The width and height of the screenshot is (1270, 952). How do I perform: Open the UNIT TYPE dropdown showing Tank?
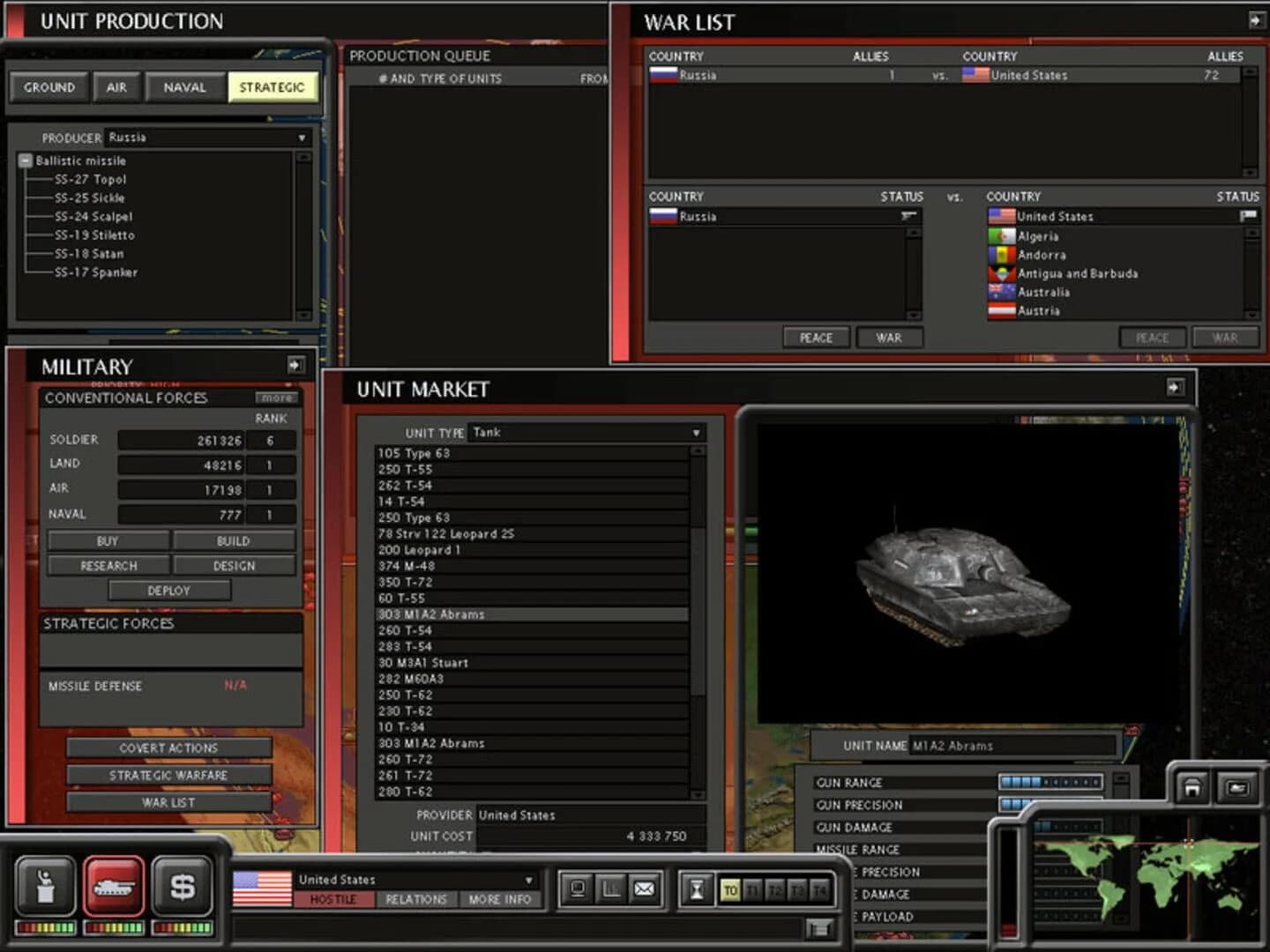click(x=697, y=433)
